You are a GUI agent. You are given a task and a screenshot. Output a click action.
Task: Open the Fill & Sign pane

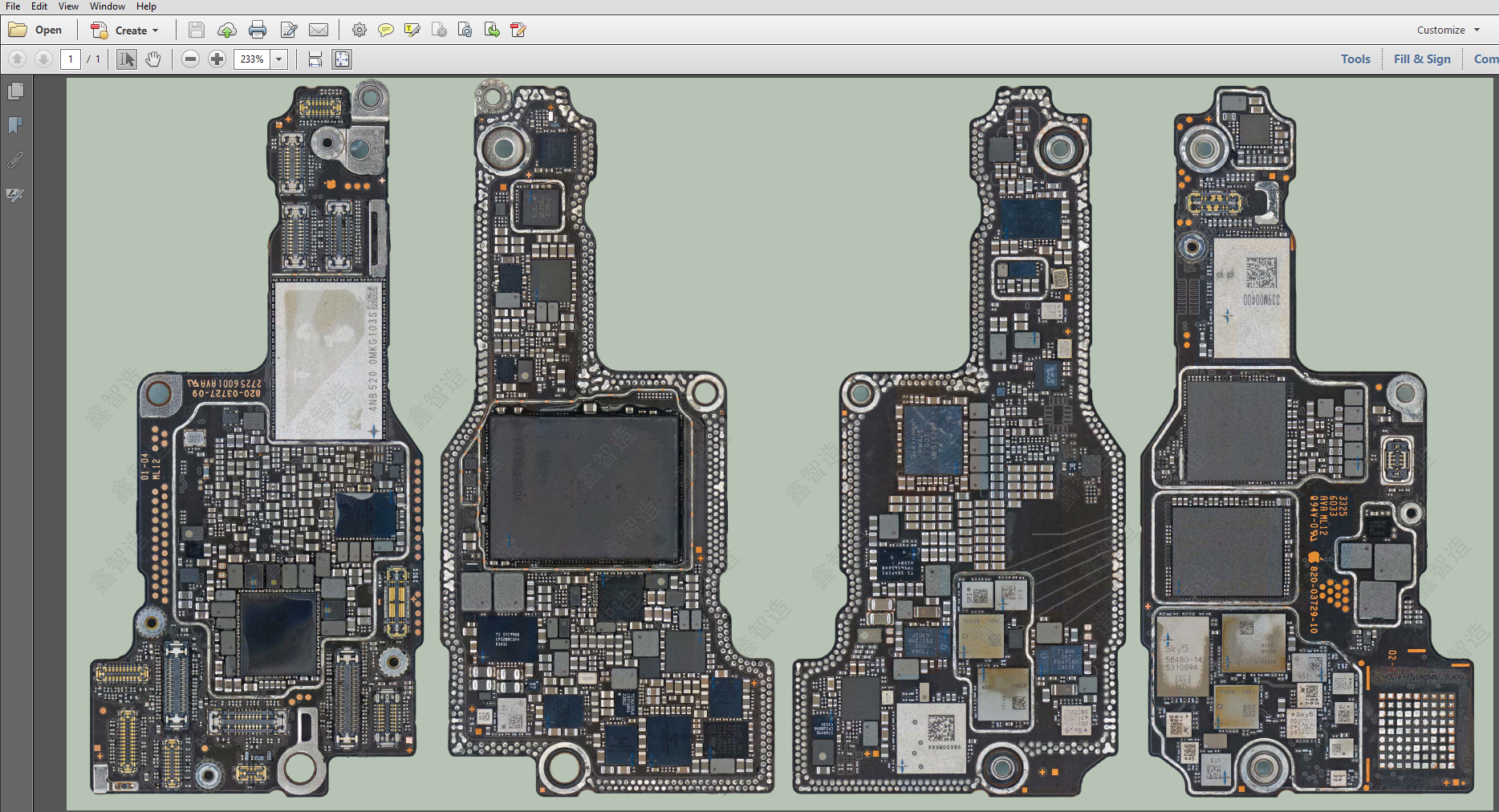1422,59
